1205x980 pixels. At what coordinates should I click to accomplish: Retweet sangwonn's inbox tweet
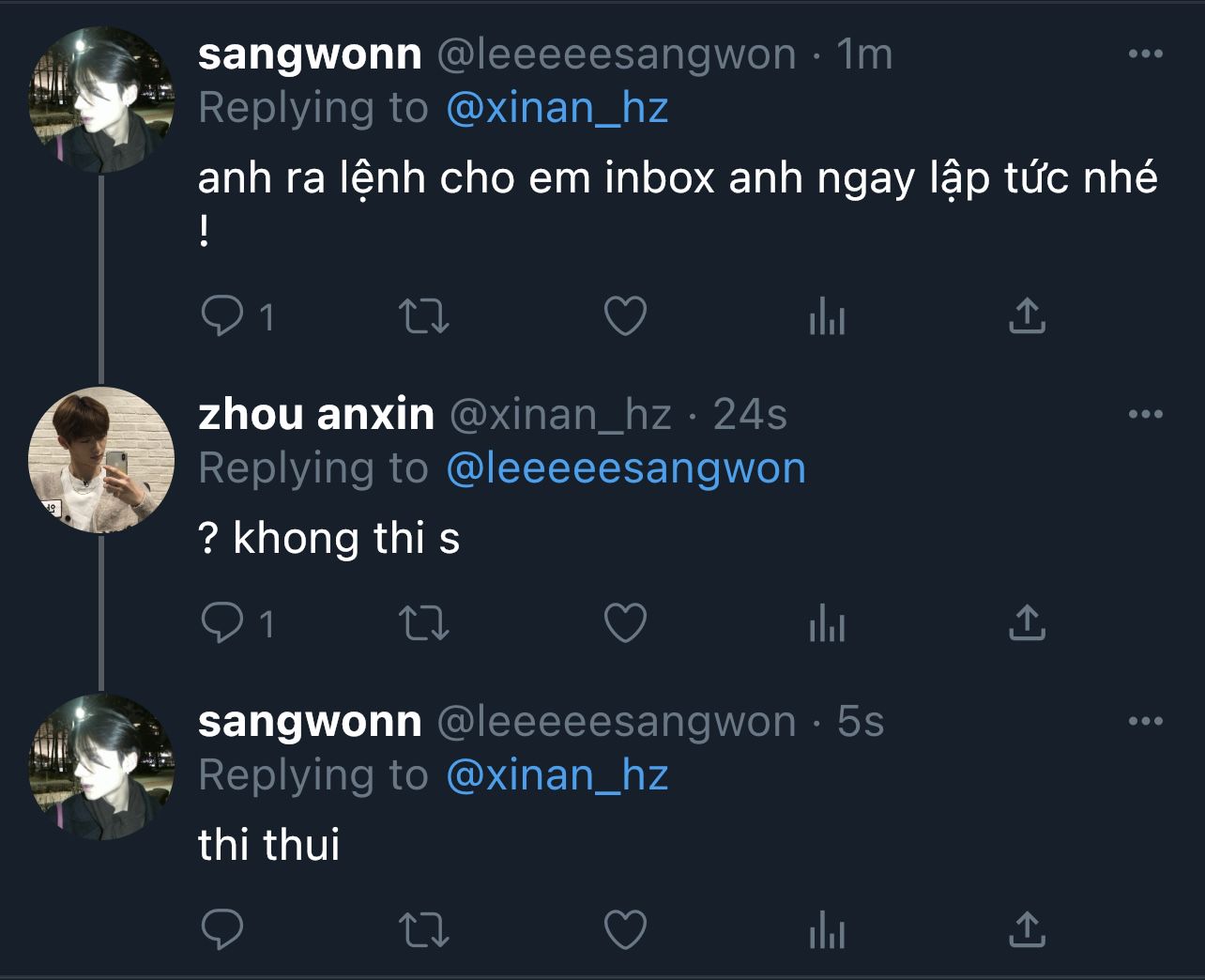coord(424,316)
